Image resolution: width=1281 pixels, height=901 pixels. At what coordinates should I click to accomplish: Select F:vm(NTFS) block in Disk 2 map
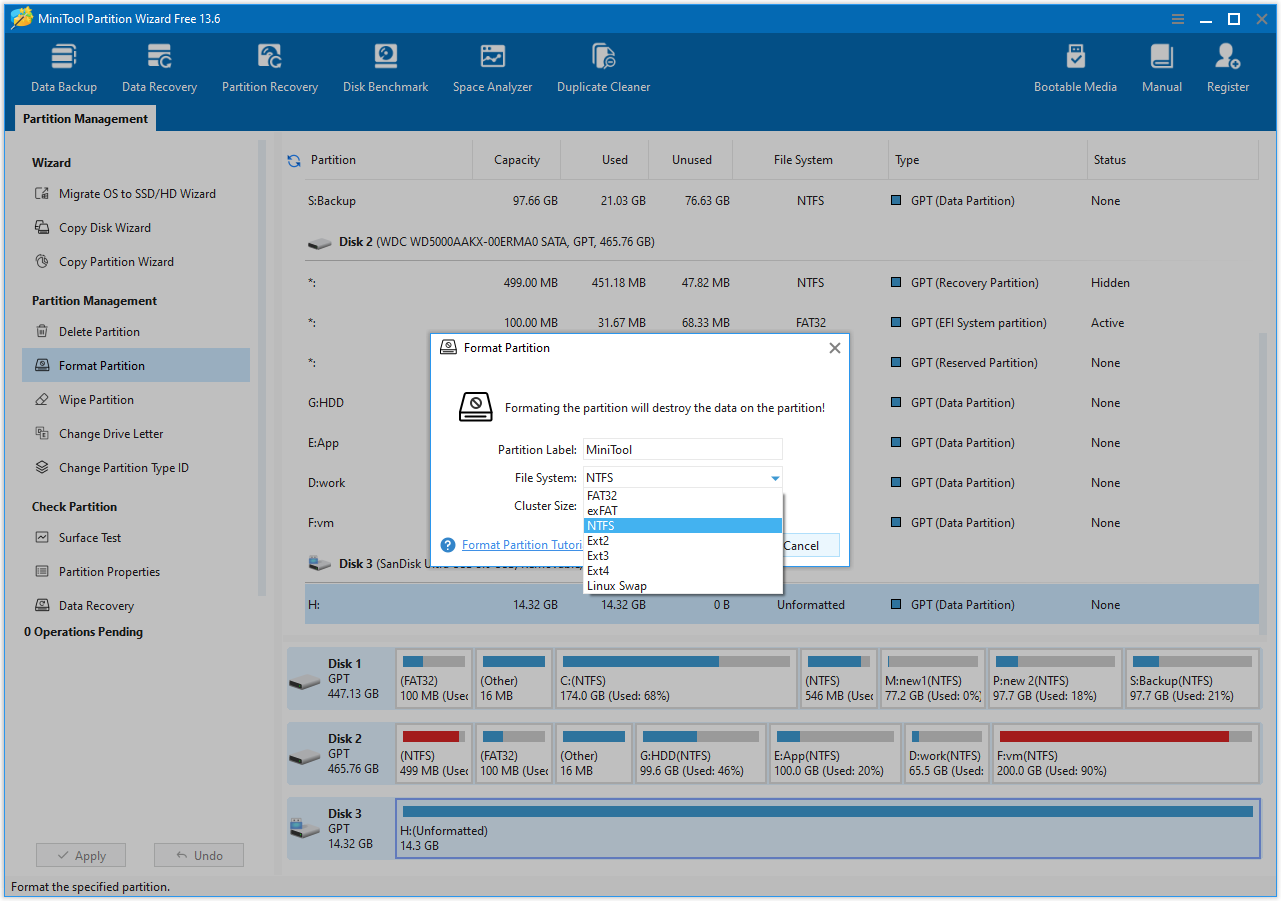click(x=1125, y=754)
